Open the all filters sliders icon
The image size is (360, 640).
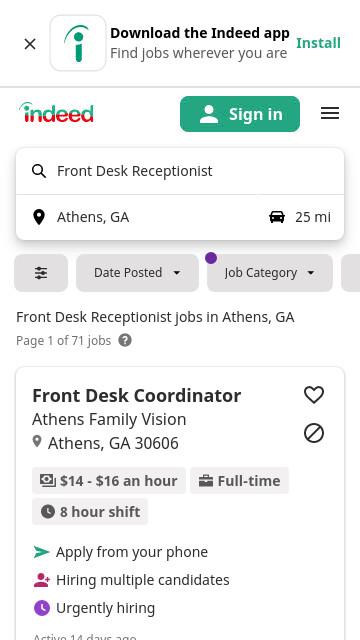[41, 273]
